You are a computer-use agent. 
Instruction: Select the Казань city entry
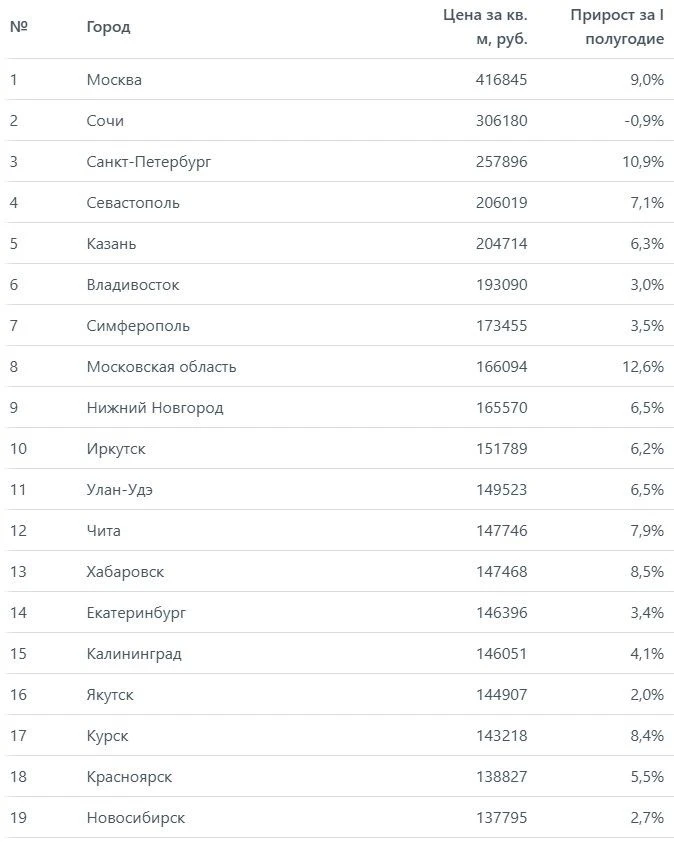pos(111,244)
